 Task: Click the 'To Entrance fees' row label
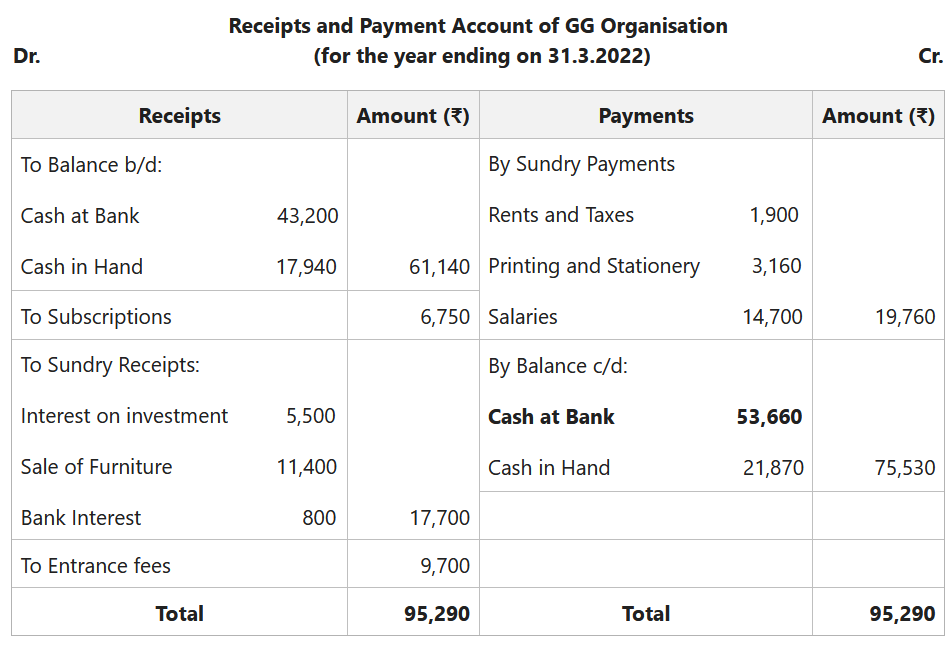[x=96, y=566]
